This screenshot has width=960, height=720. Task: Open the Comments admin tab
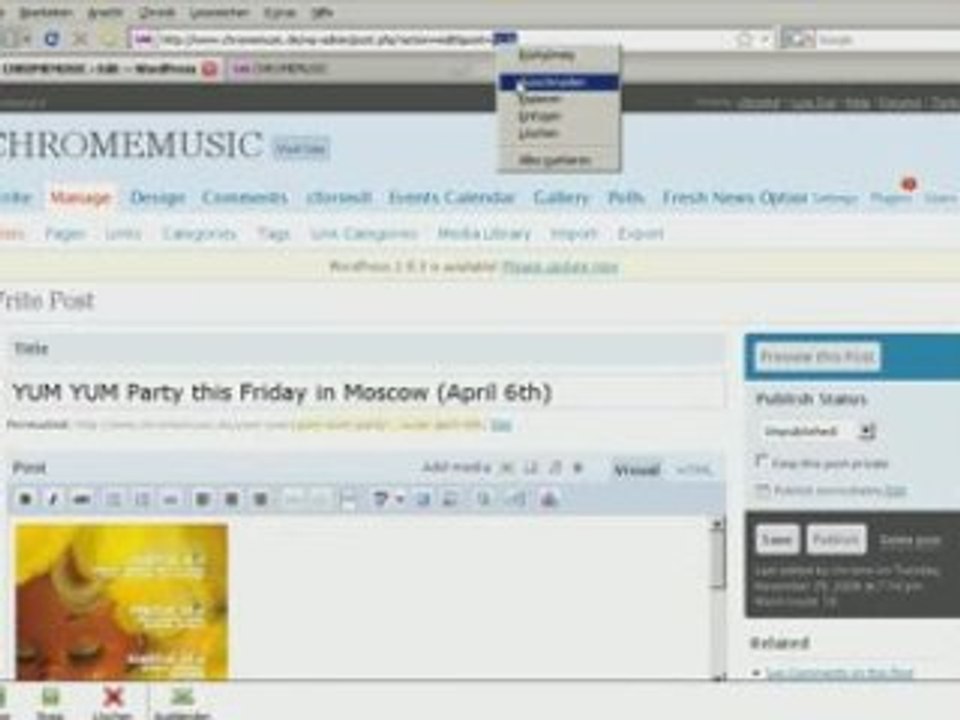[x=245, y=198]
